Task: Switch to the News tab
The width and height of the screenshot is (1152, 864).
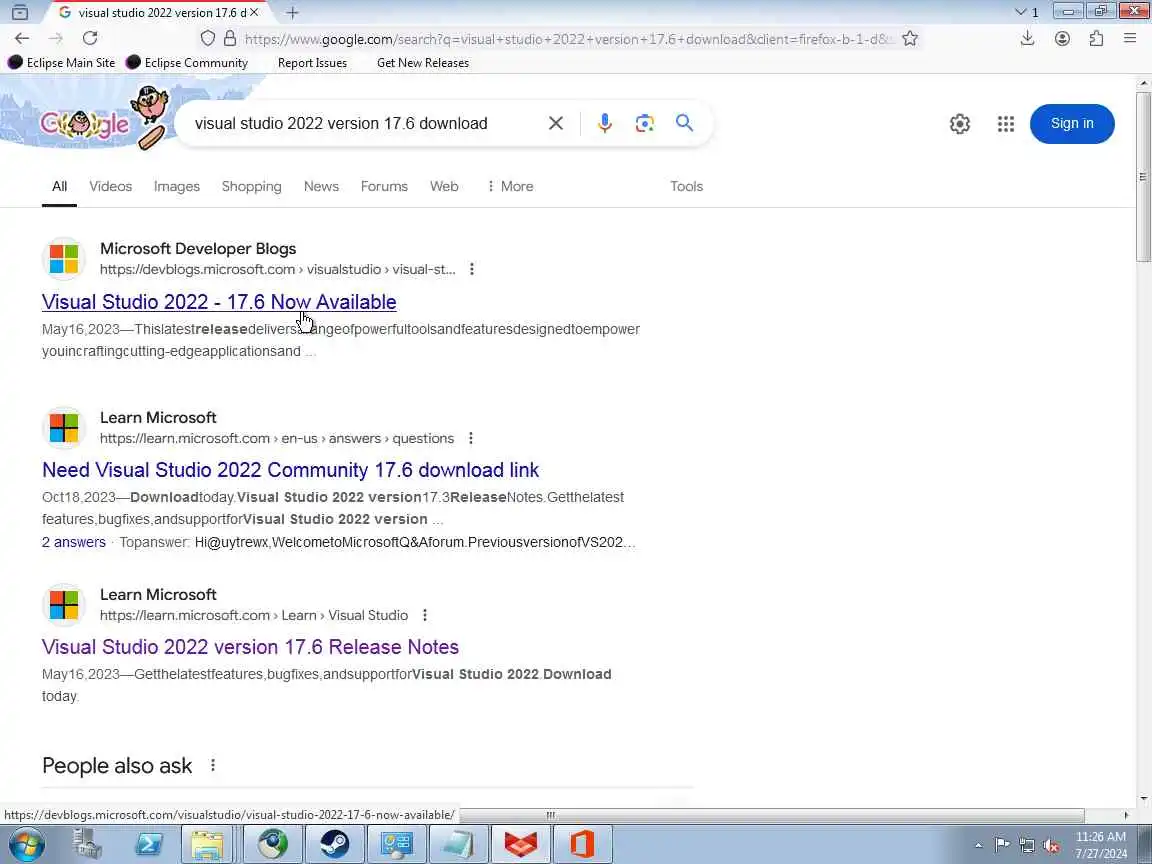Action: coord(321,187)
